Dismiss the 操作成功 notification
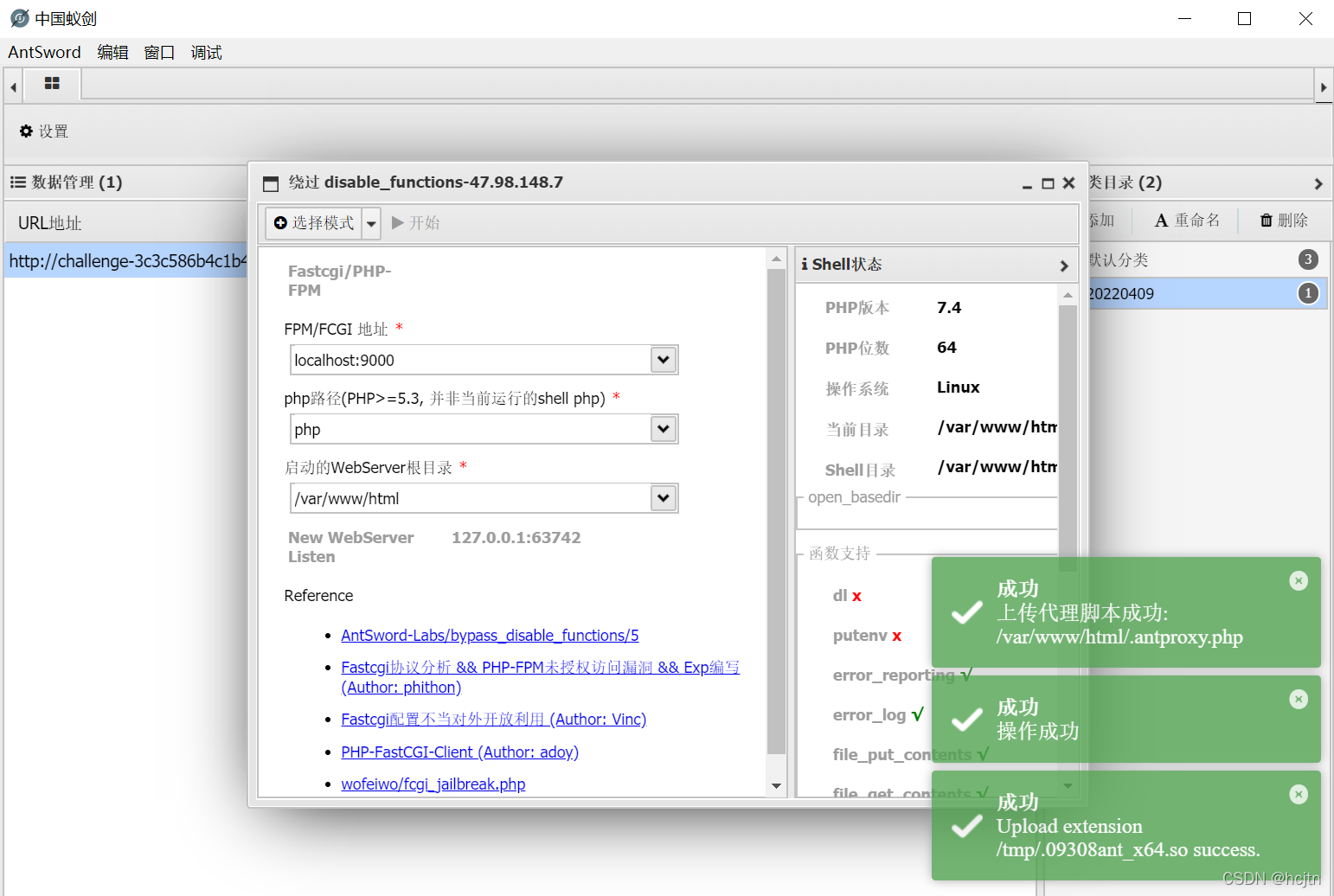 pos(1299,699)
